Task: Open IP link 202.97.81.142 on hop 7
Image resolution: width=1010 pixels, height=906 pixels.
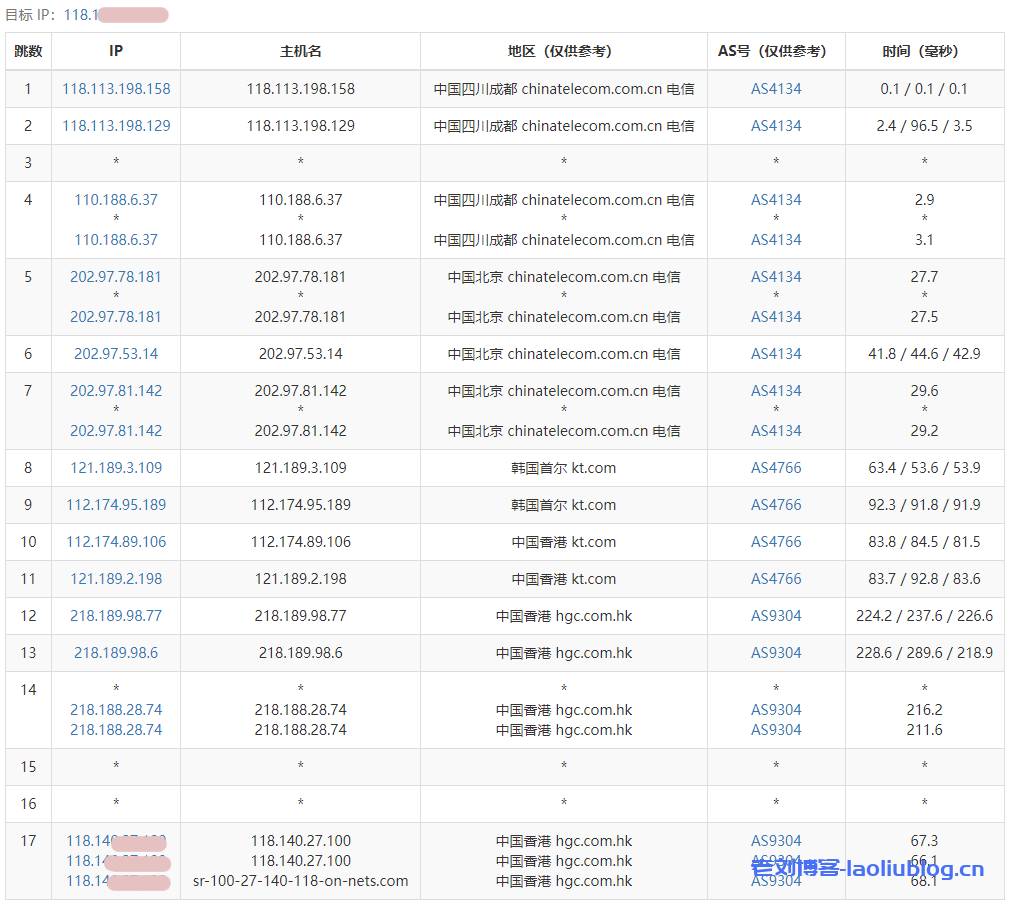Action: point(116,391)
